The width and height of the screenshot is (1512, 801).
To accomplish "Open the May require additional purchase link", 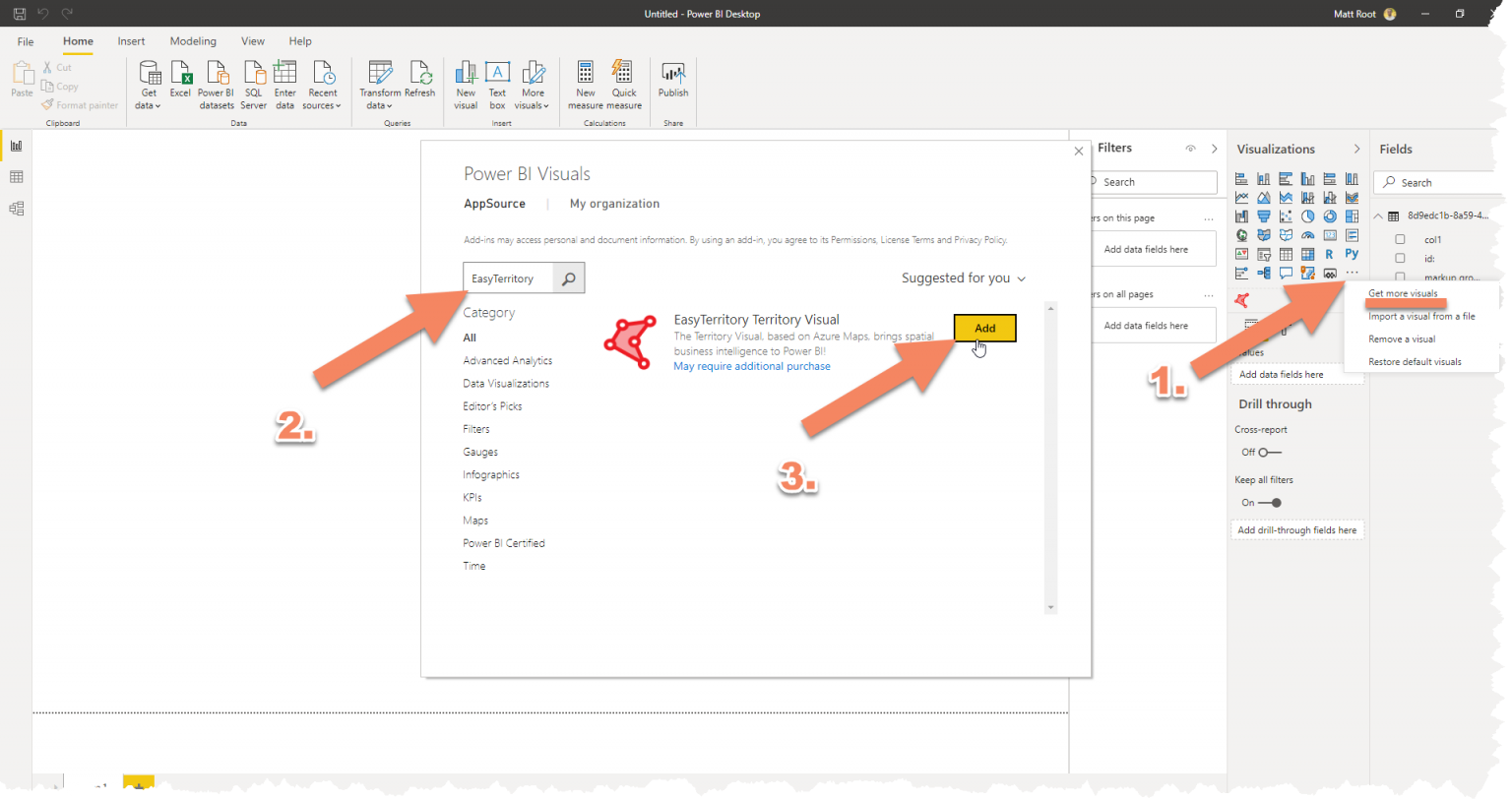I will 751,366.
